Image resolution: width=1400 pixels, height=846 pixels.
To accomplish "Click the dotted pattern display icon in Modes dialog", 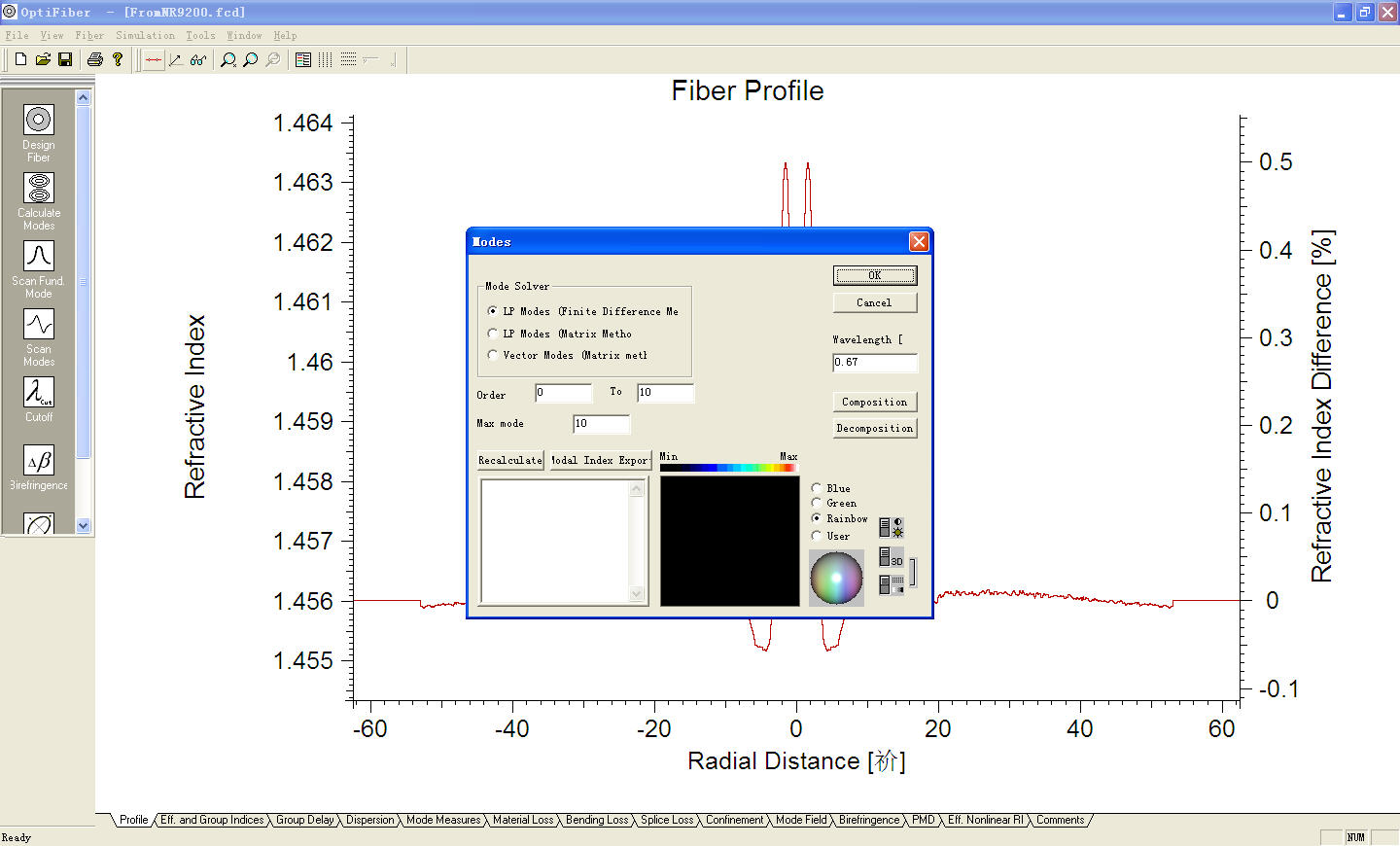I will [892, 584].
